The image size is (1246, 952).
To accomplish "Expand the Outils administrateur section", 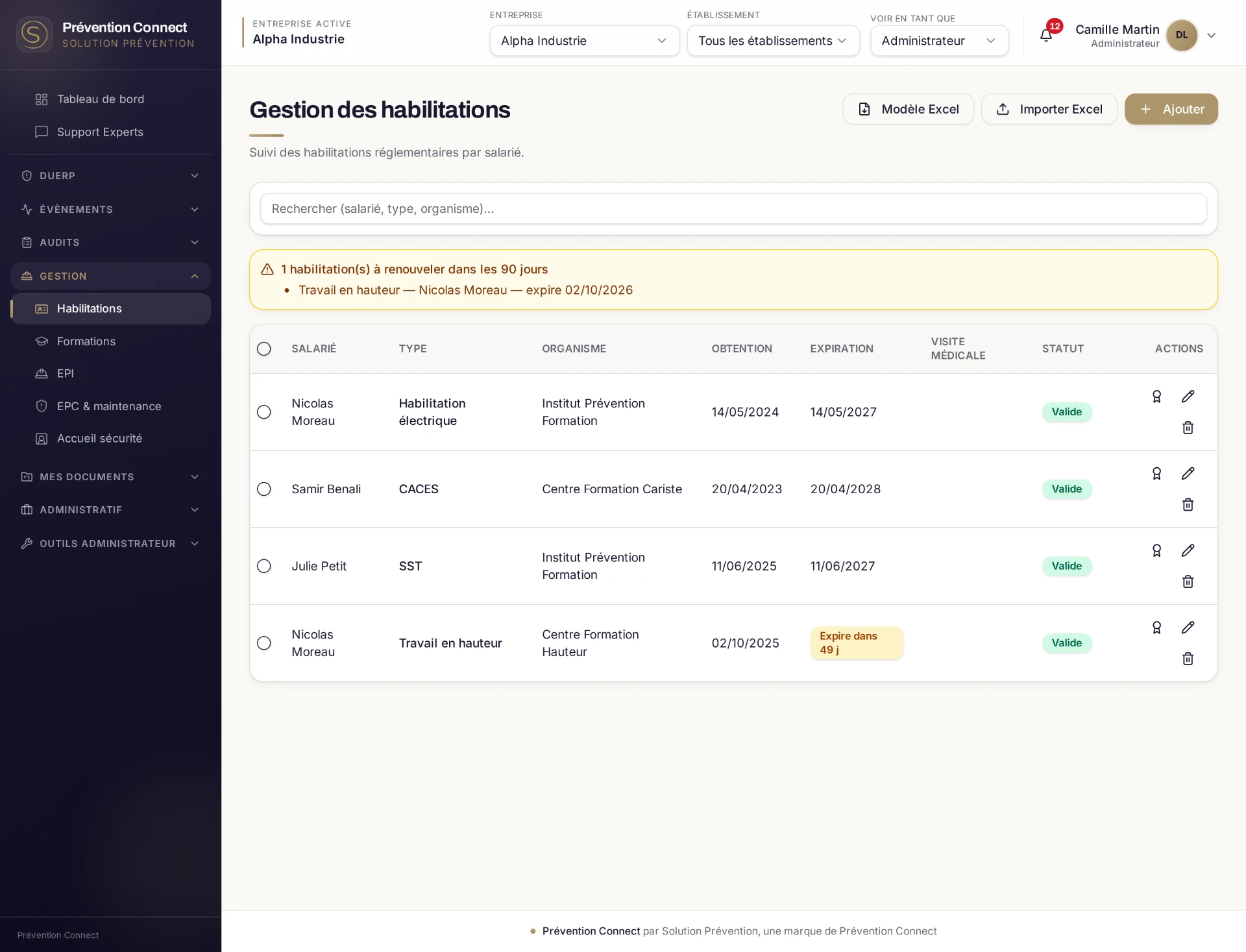I will (x=110, y=544).
